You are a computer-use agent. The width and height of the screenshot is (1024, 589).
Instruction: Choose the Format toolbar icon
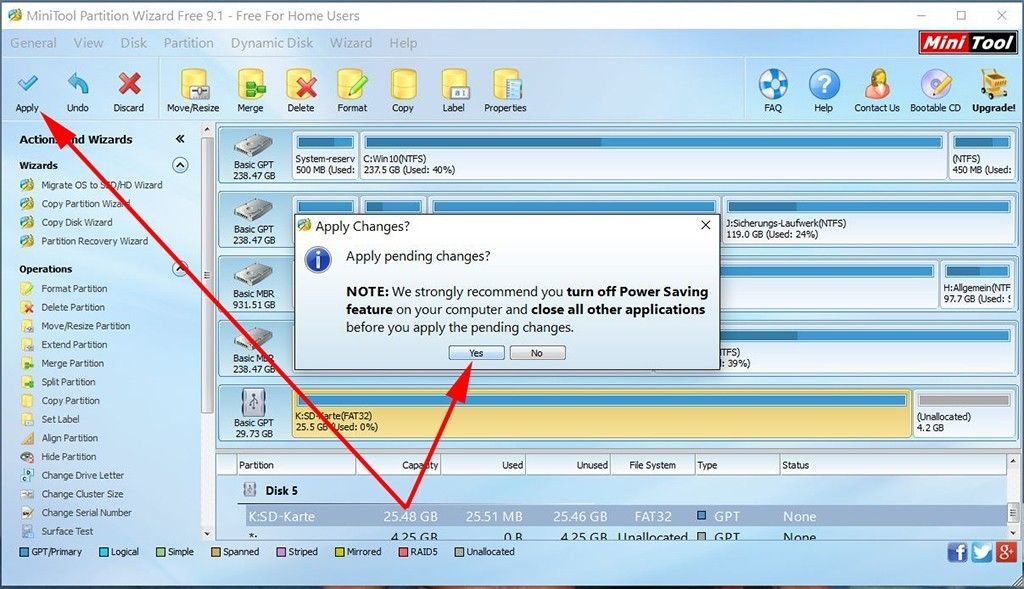tap(352, 85)
